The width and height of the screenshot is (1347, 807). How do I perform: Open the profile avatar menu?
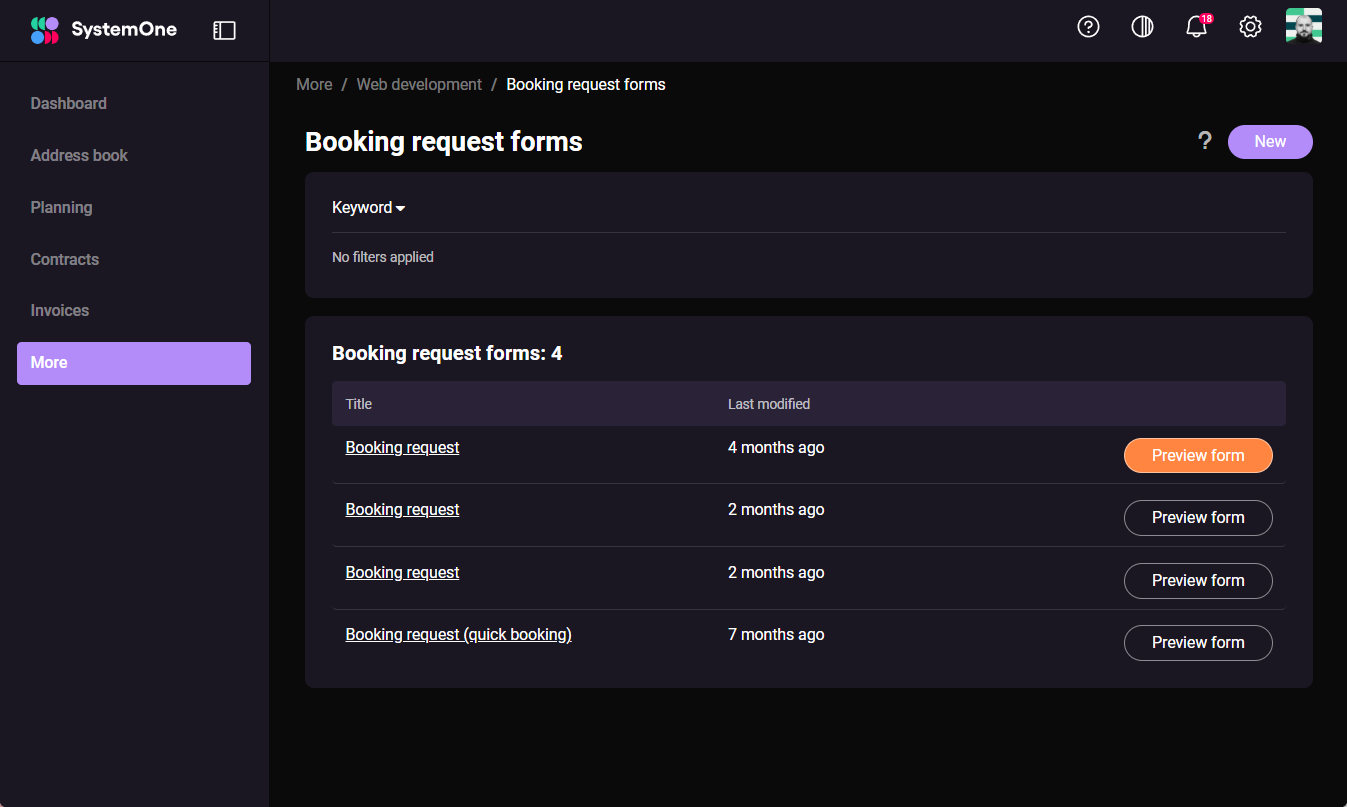click(1304, 27)
